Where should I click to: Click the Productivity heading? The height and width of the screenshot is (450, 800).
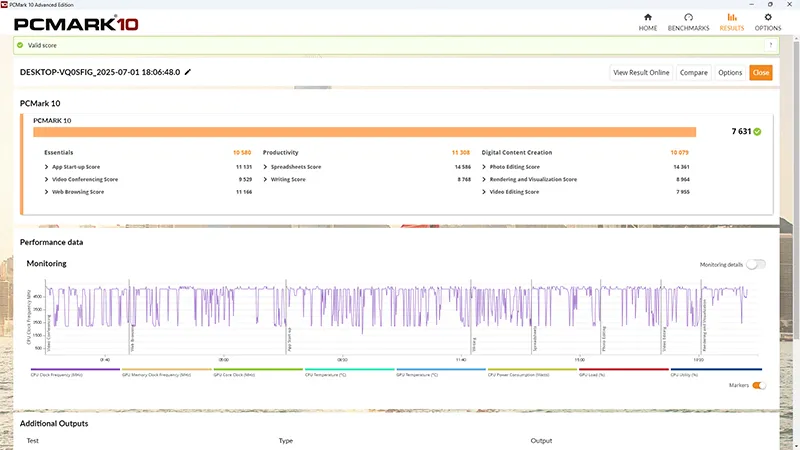pos(281,153)
